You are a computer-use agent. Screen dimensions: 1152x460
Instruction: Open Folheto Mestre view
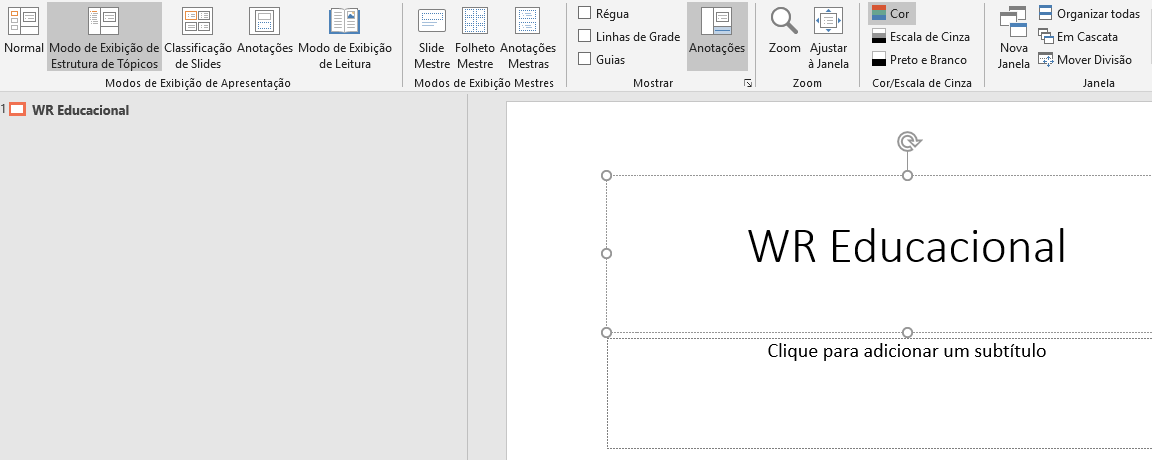pyautogui.click(x=475, y=36)
